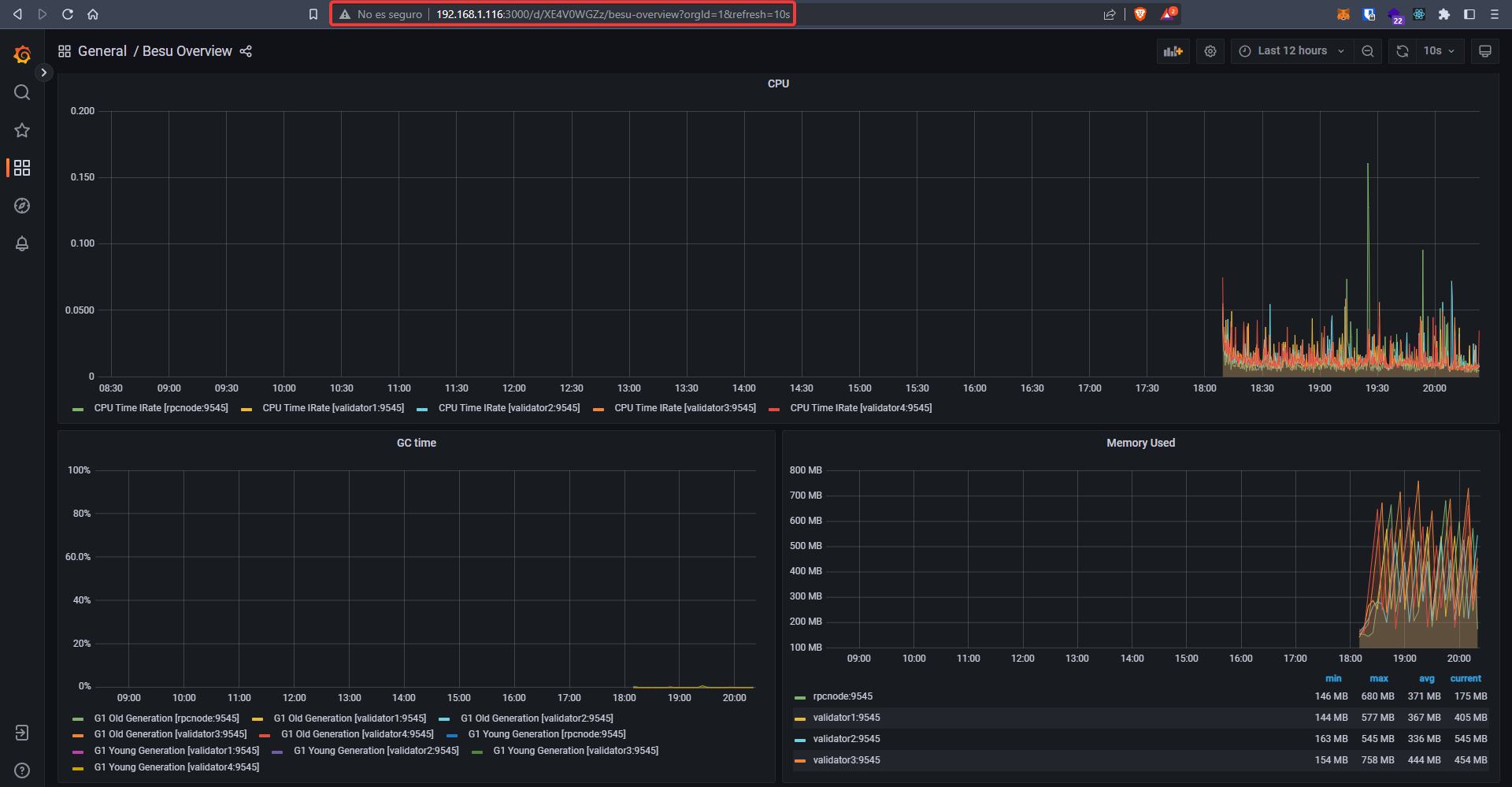1512x787 pixels.
Task: Share the Besu Overview dashboard
Action: 246,51
